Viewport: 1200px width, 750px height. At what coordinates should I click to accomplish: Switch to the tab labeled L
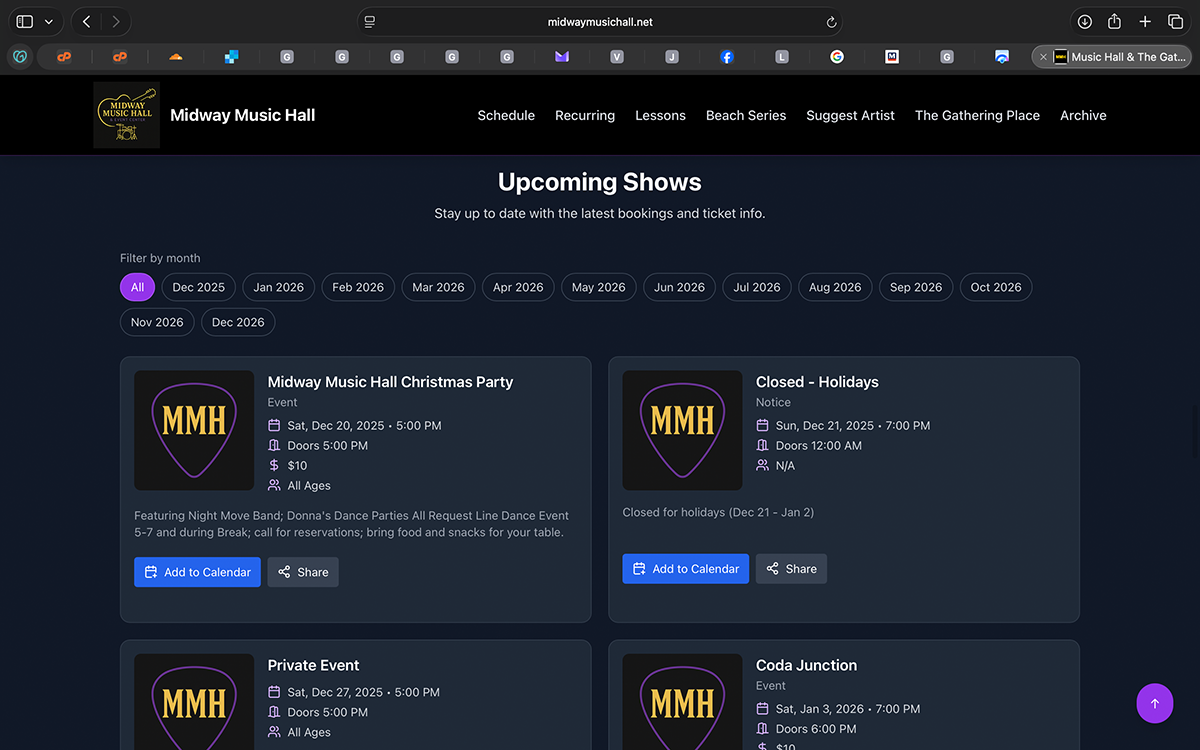[x=782, y=57]
